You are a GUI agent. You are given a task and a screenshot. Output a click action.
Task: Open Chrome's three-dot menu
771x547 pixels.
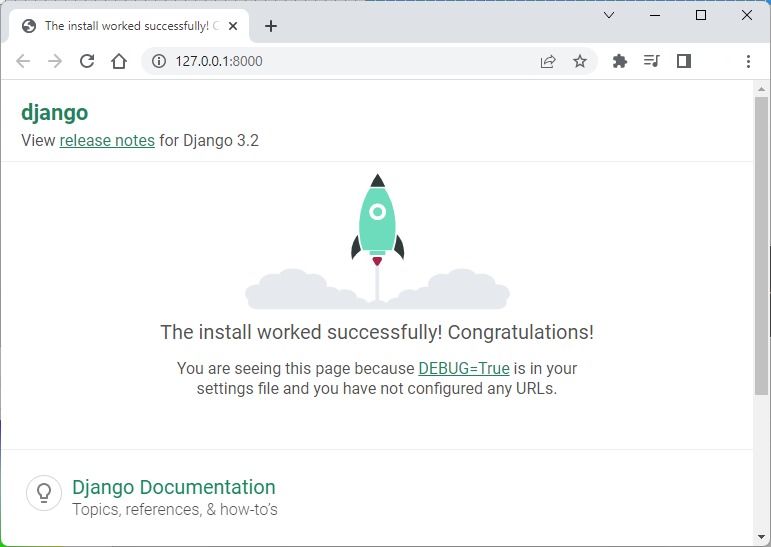click(748, 61)
